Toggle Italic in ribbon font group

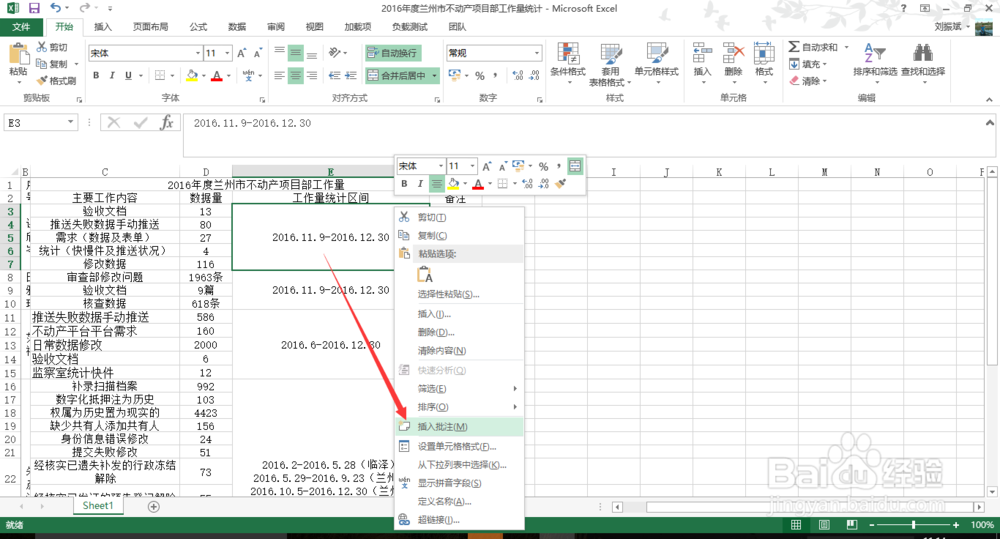pyautogui.click(x=112, y=75)
